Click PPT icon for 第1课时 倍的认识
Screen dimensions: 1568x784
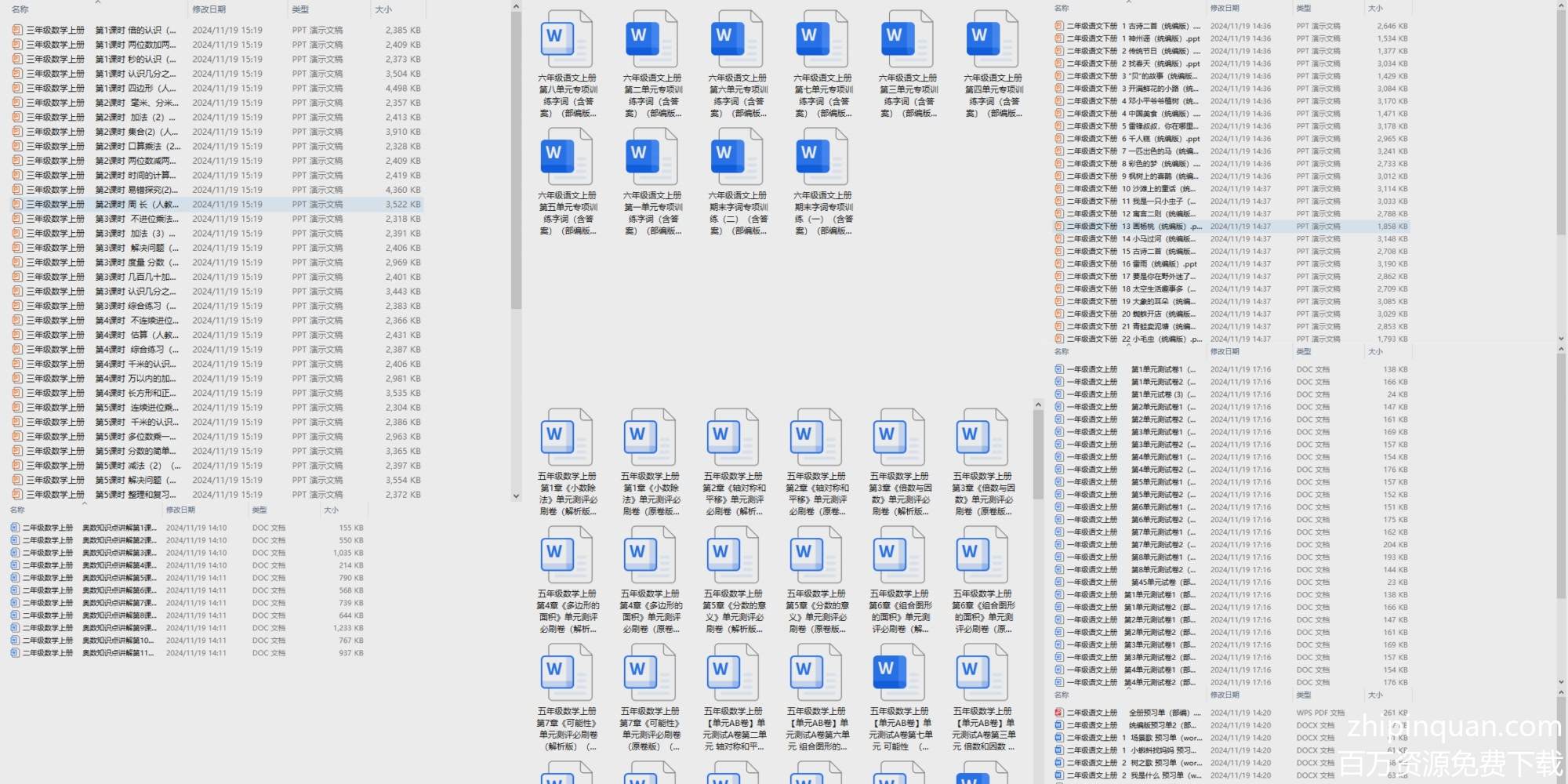click(17, 31)
